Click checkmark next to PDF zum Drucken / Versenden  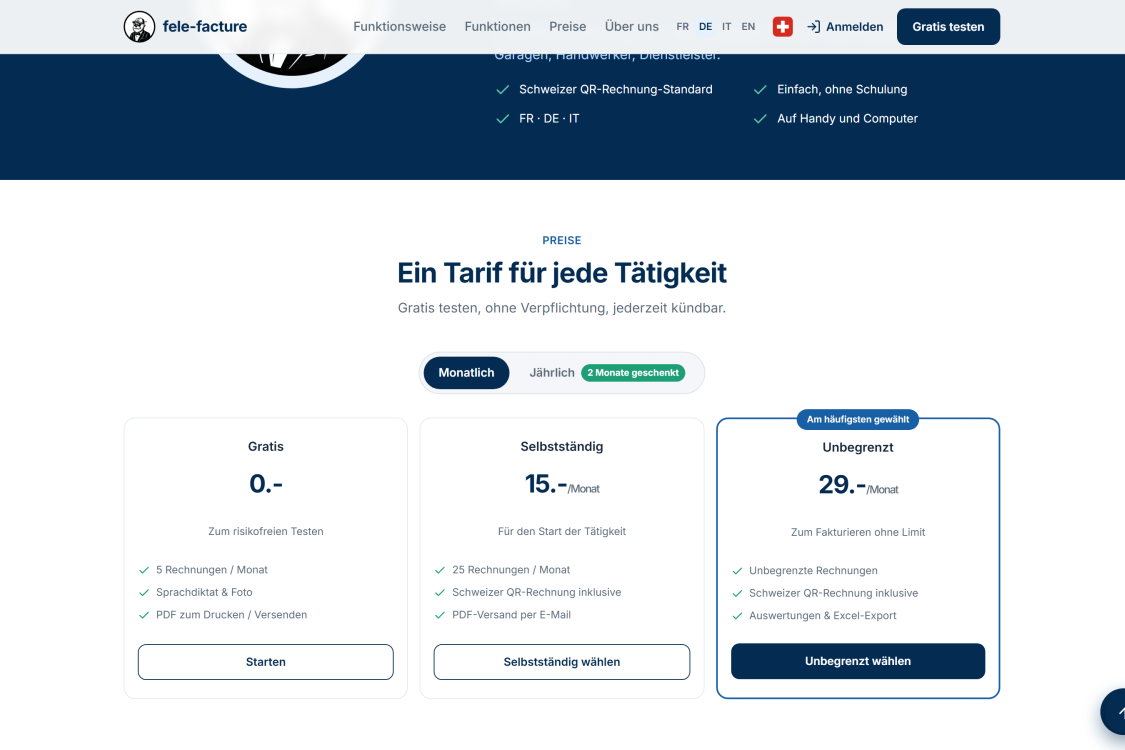coord(144,615)
